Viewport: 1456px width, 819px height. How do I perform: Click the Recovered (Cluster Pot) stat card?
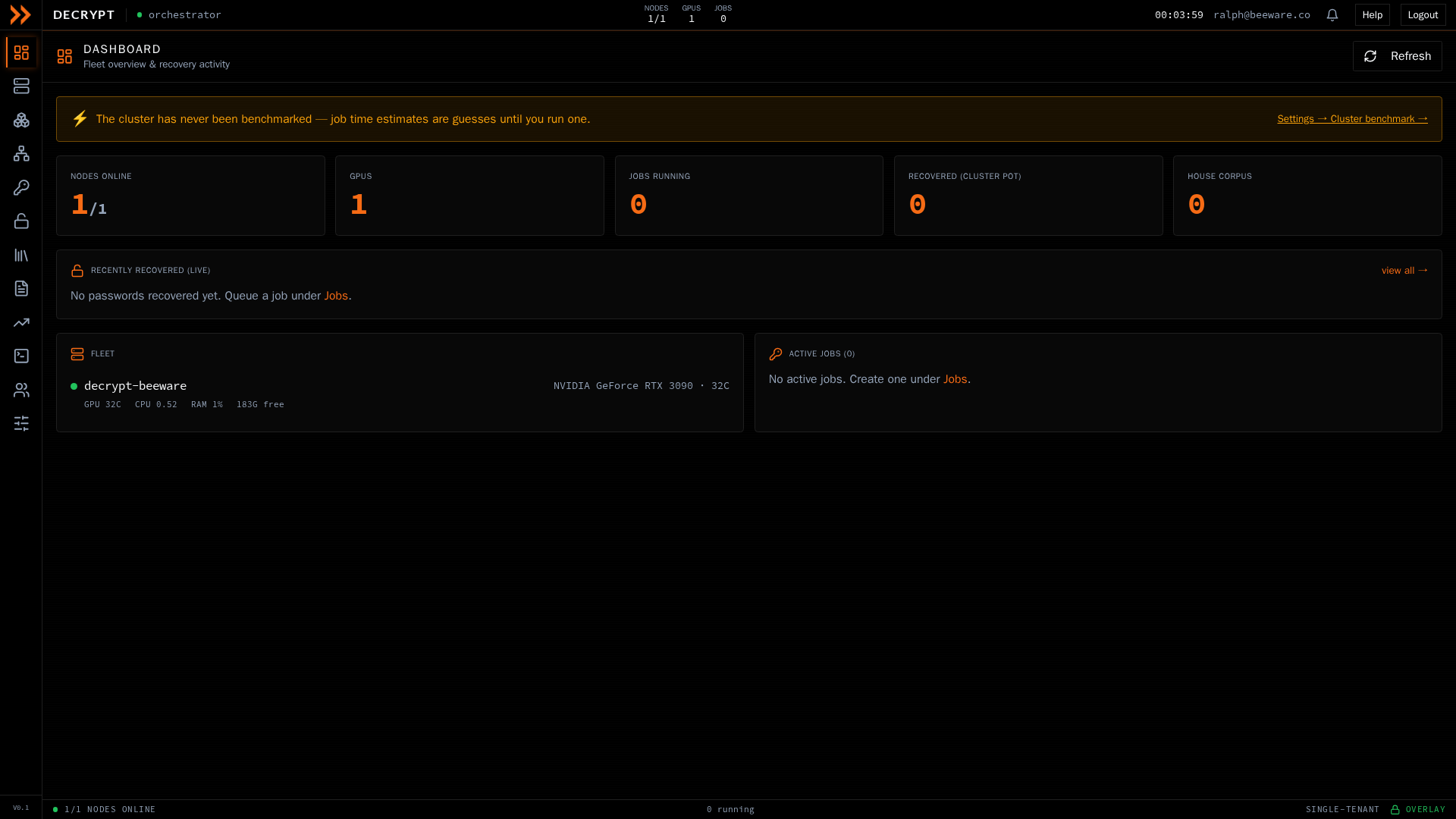point(1028,196)
